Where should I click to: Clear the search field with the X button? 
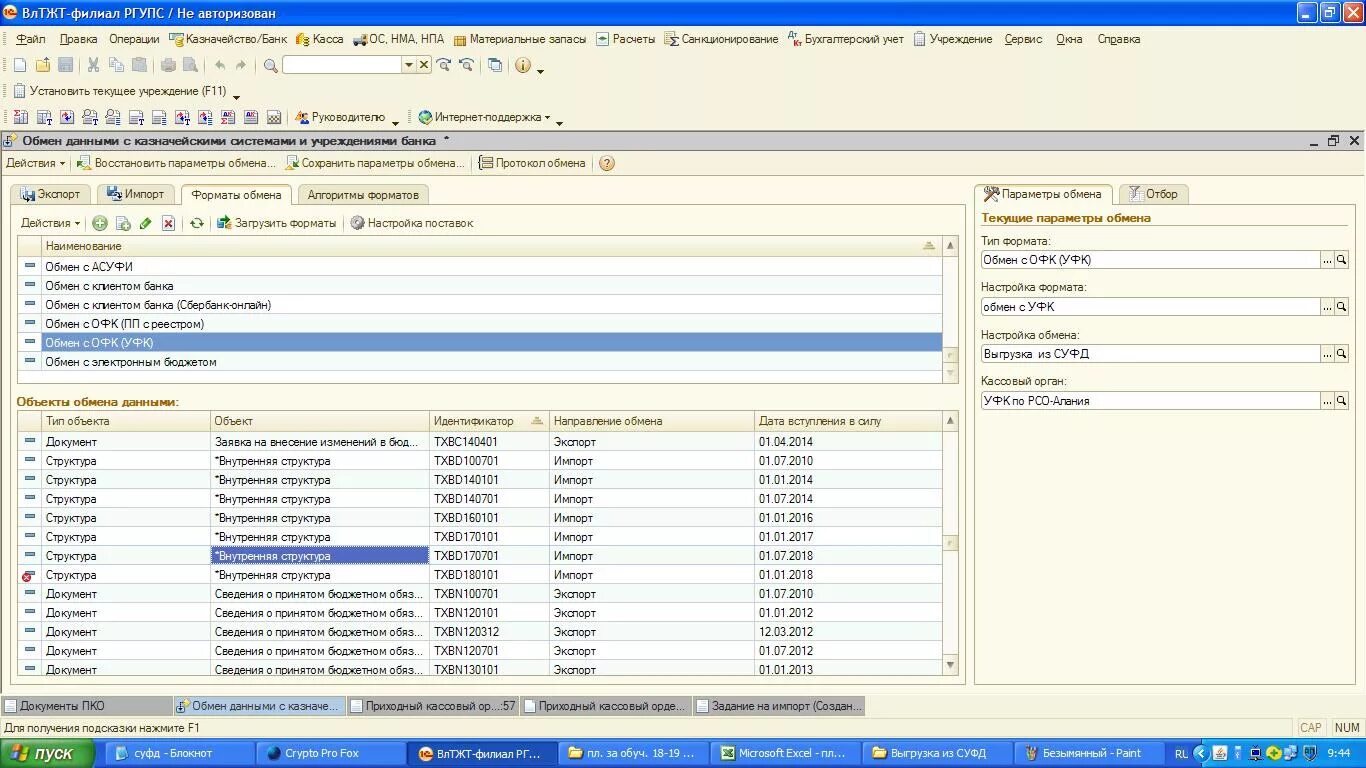(424, 65)
